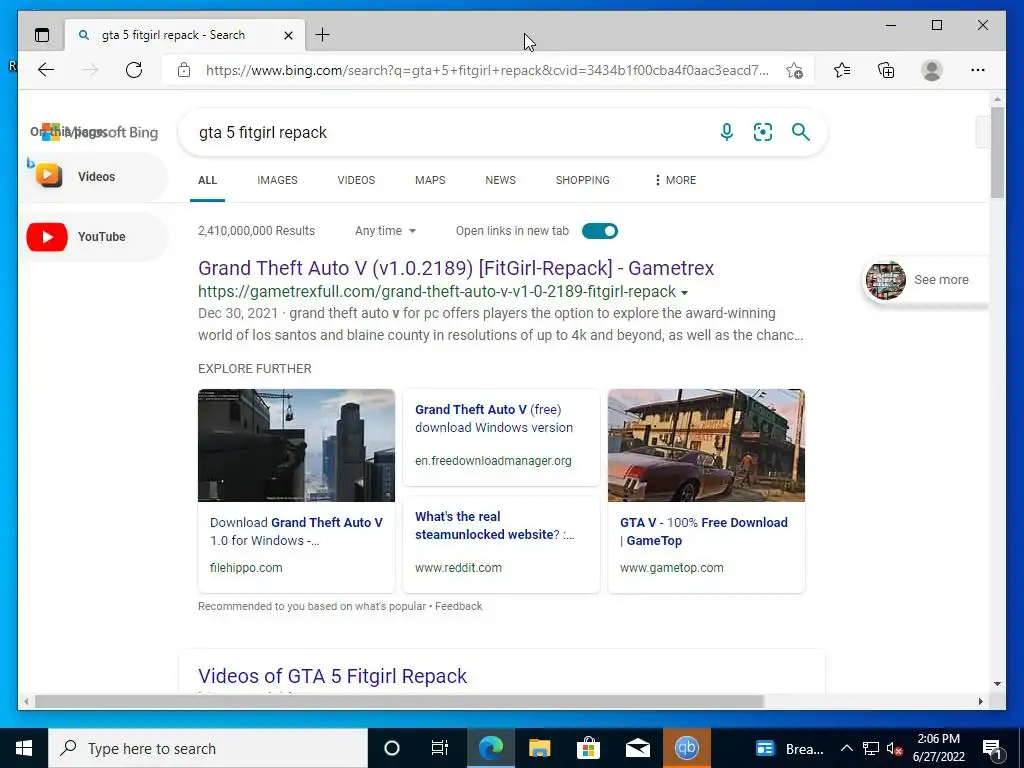
Task: Switch to the SHOPPING tab
Action: pos(583,180)
